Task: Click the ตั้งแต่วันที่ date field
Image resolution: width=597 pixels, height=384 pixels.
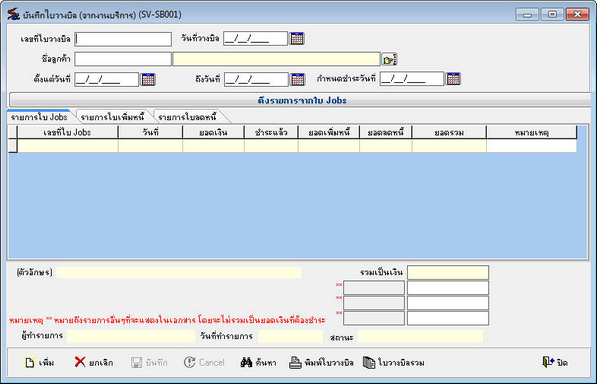Action: tap(107, 80)
